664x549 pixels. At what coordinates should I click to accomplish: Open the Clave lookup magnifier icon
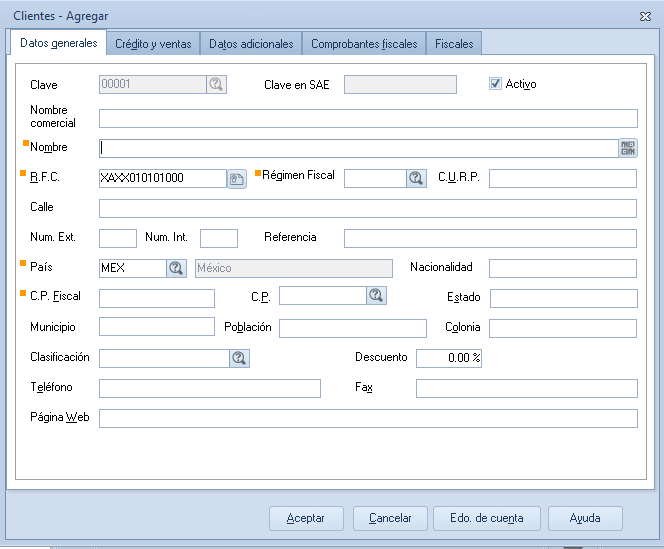coord(216,84)
